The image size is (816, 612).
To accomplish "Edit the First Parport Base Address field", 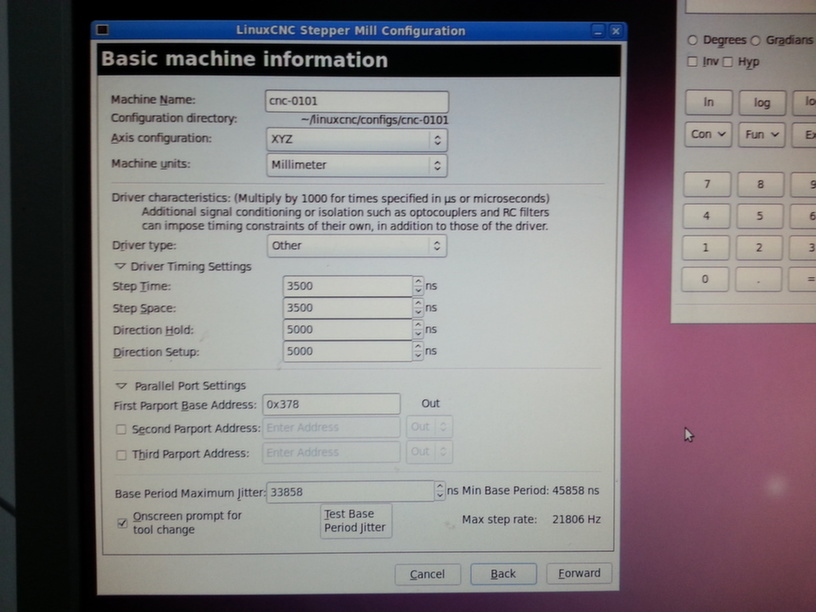I will click(x=332, y=404).
